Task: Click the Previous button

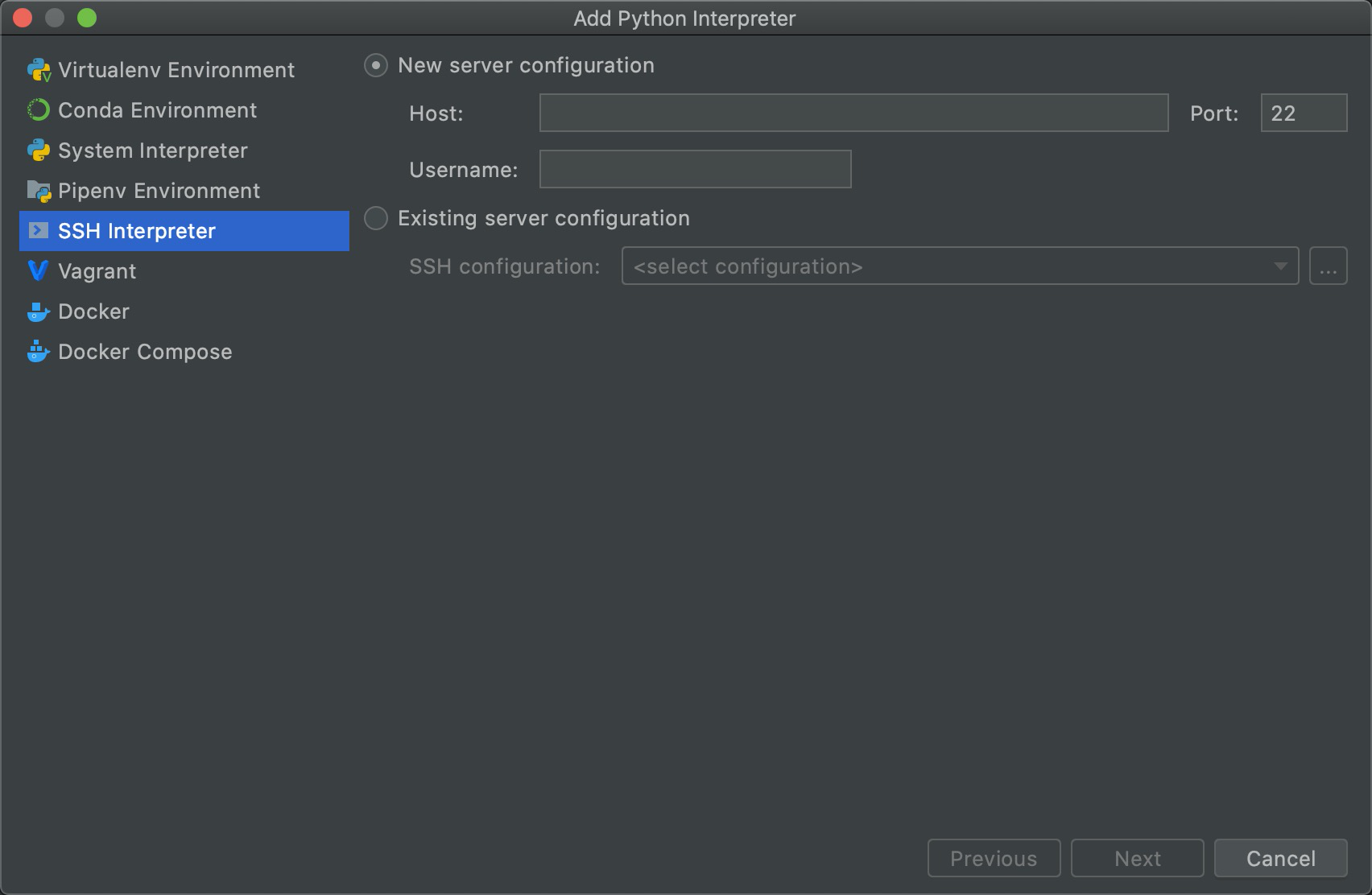Action: [x=994, y=858]
